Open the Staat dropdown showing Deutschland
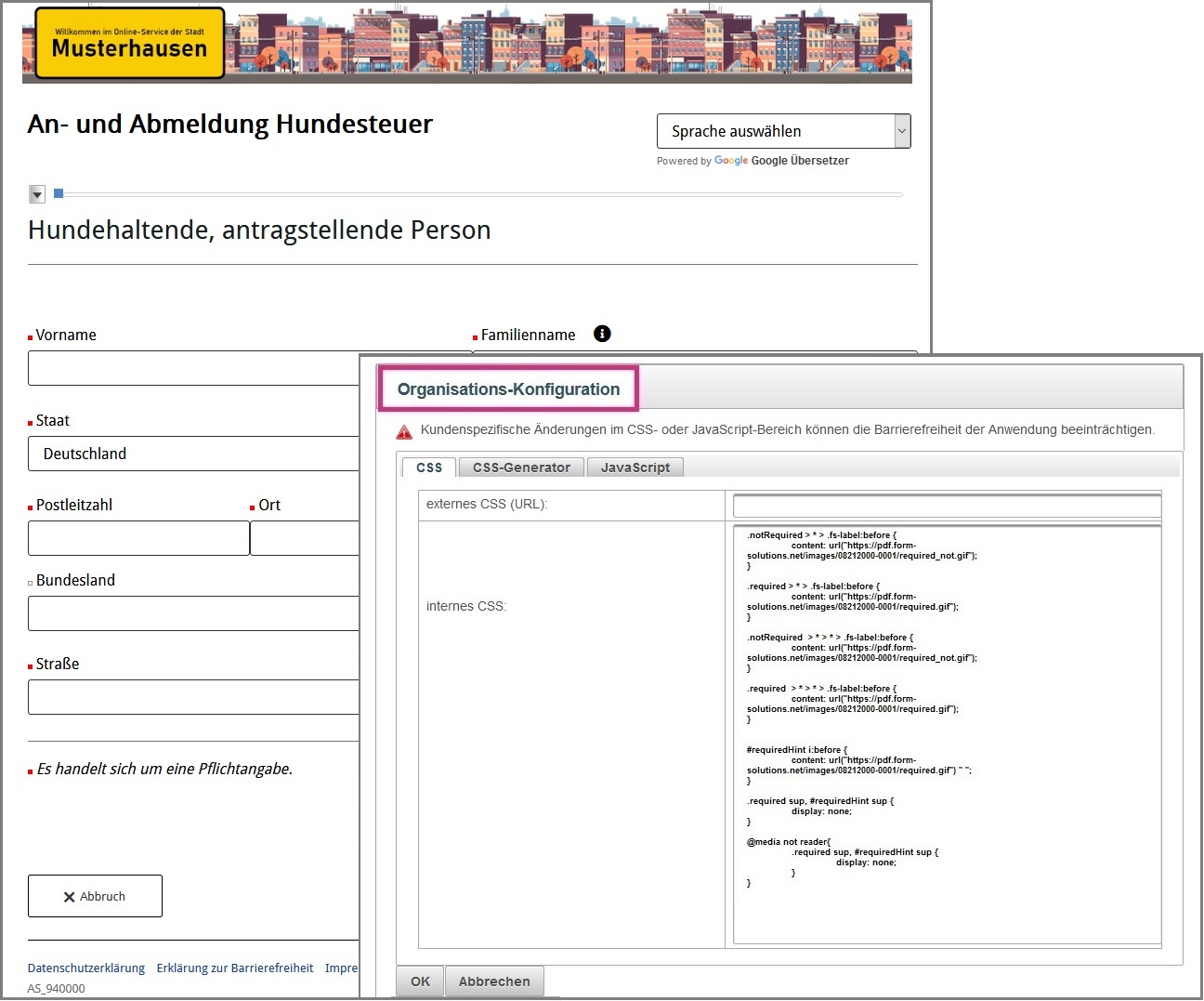The width and height of the screenshot is (1204, 1001). coord(195,454)
